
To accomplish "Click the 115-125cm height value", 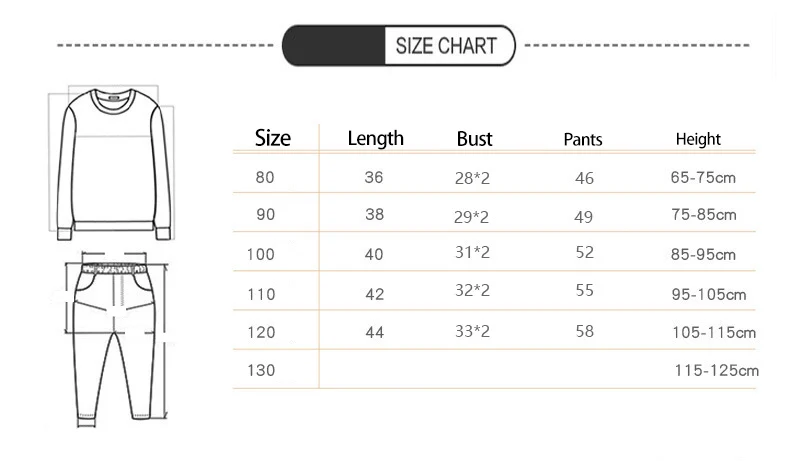I will tap(717, 370).
